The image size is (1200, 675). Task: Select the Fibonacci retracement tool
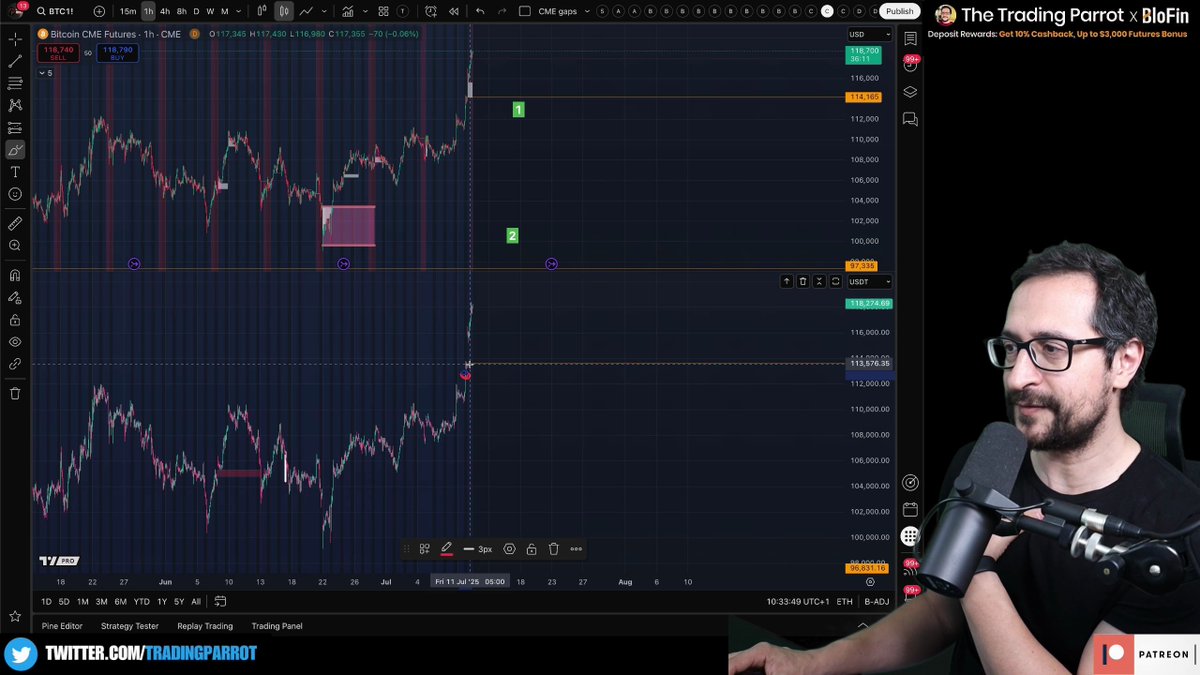pos(15,84)
